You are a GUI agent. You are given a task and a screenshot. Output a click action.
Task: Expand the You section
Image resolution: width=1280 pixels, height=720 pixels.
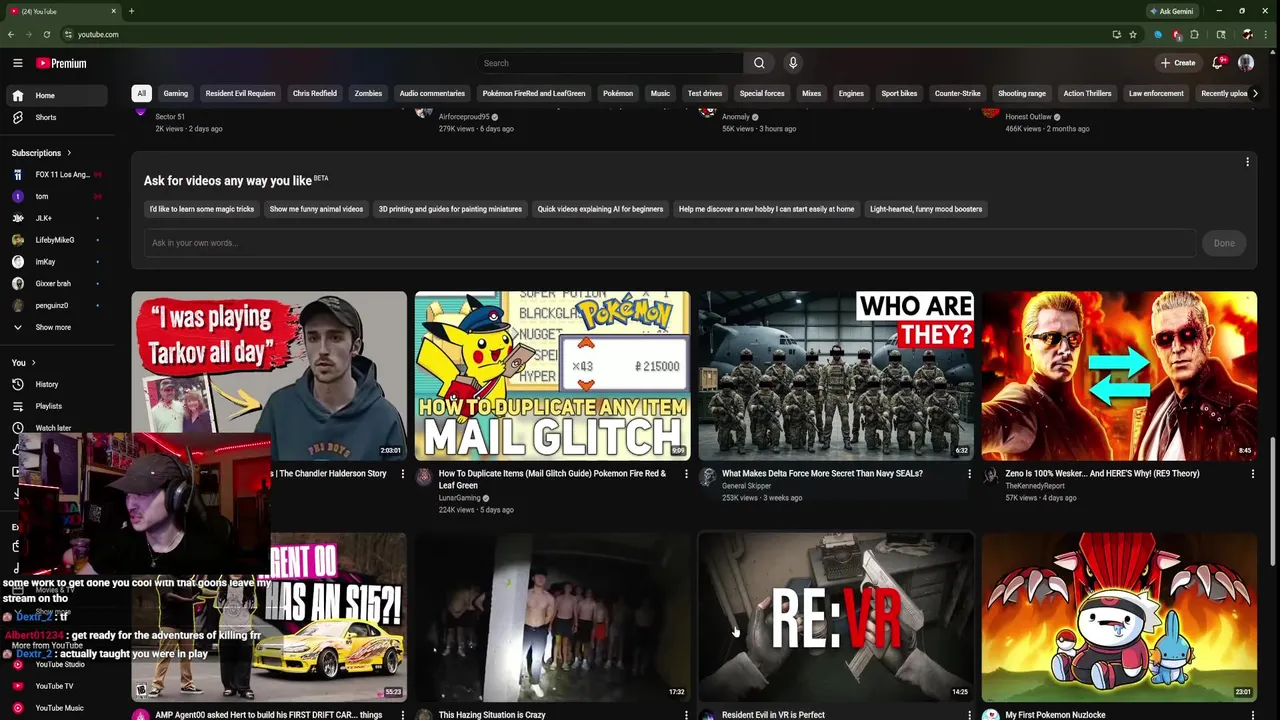coord(24,363)
